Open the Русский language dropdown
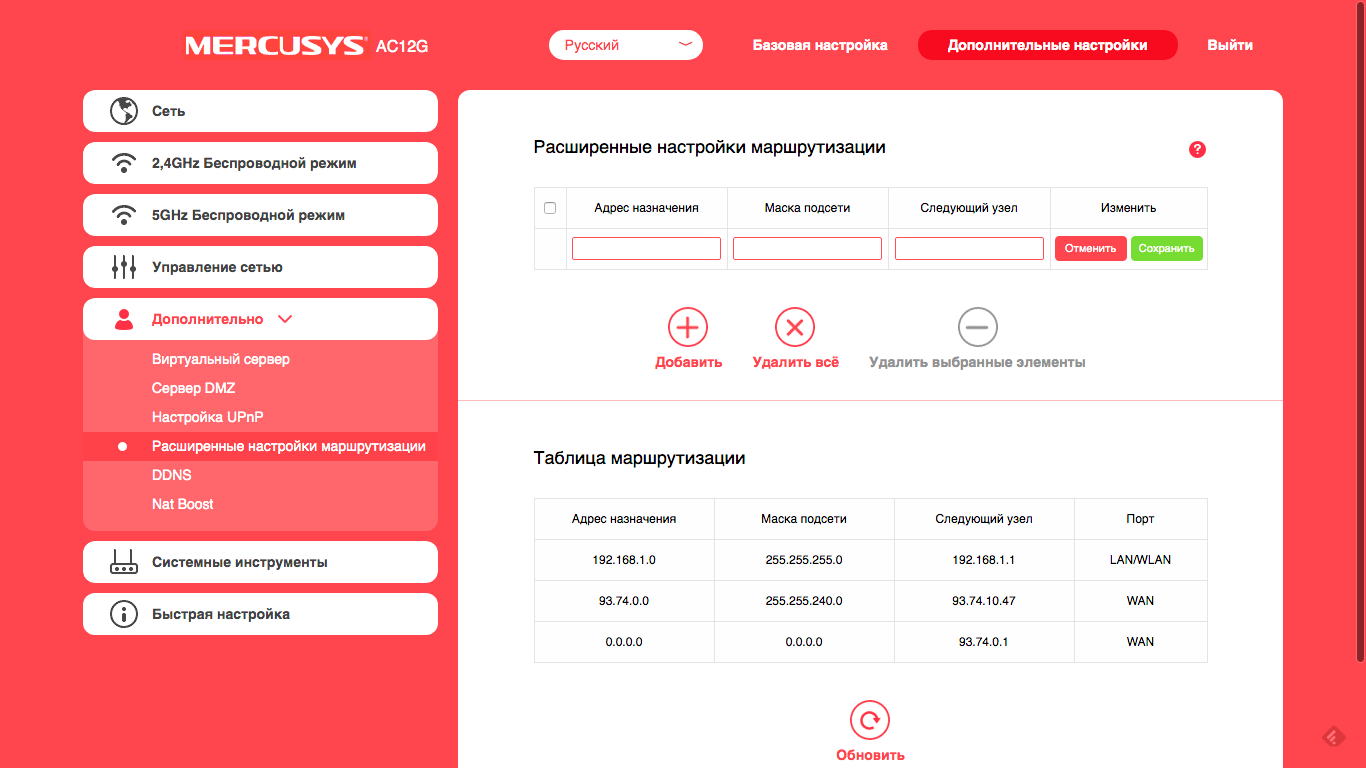The height and width of the screenshot is (768, 1366). click(x=625, y=45)
